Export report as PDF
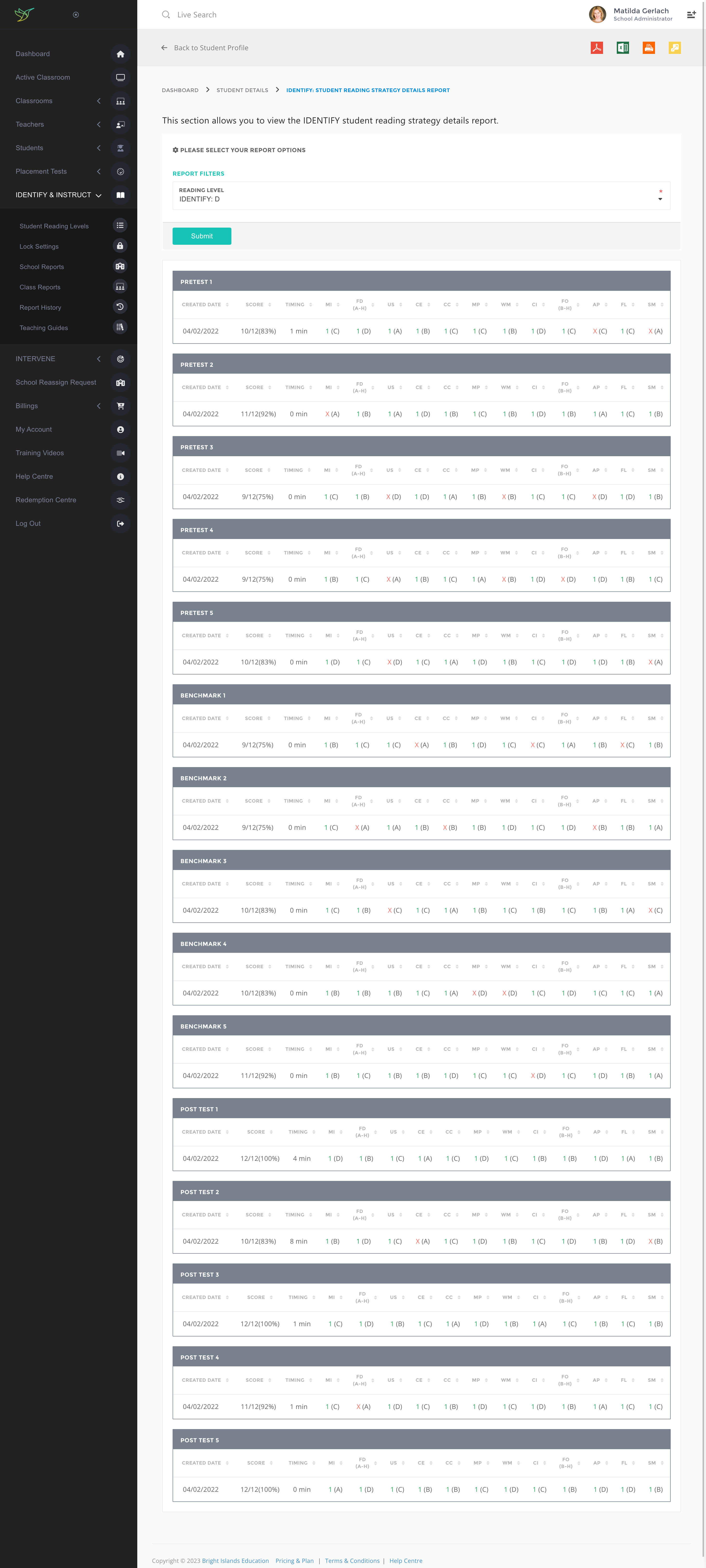The height and width of the screenshot is (1568, 706). 596,48
